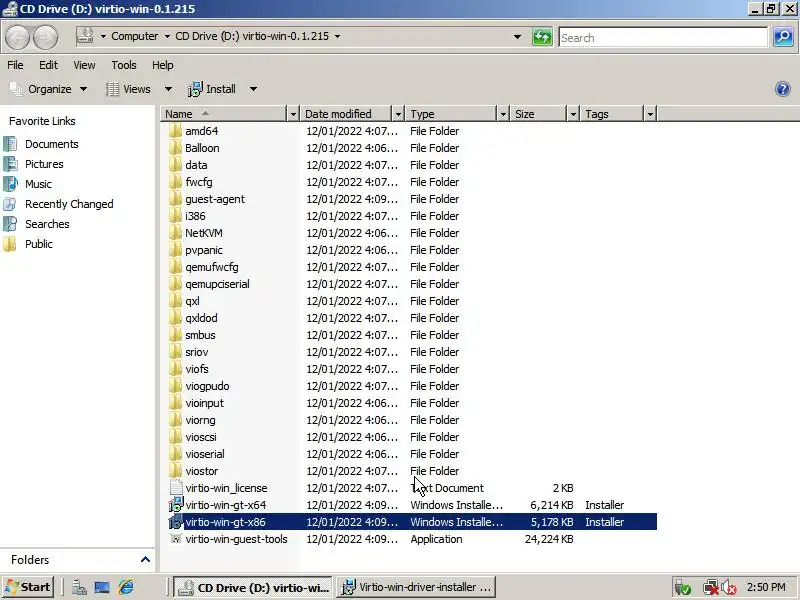Screen dimensions: 800x600
Task: Click the Documents favorite link icon
Action: coord(10,144)
